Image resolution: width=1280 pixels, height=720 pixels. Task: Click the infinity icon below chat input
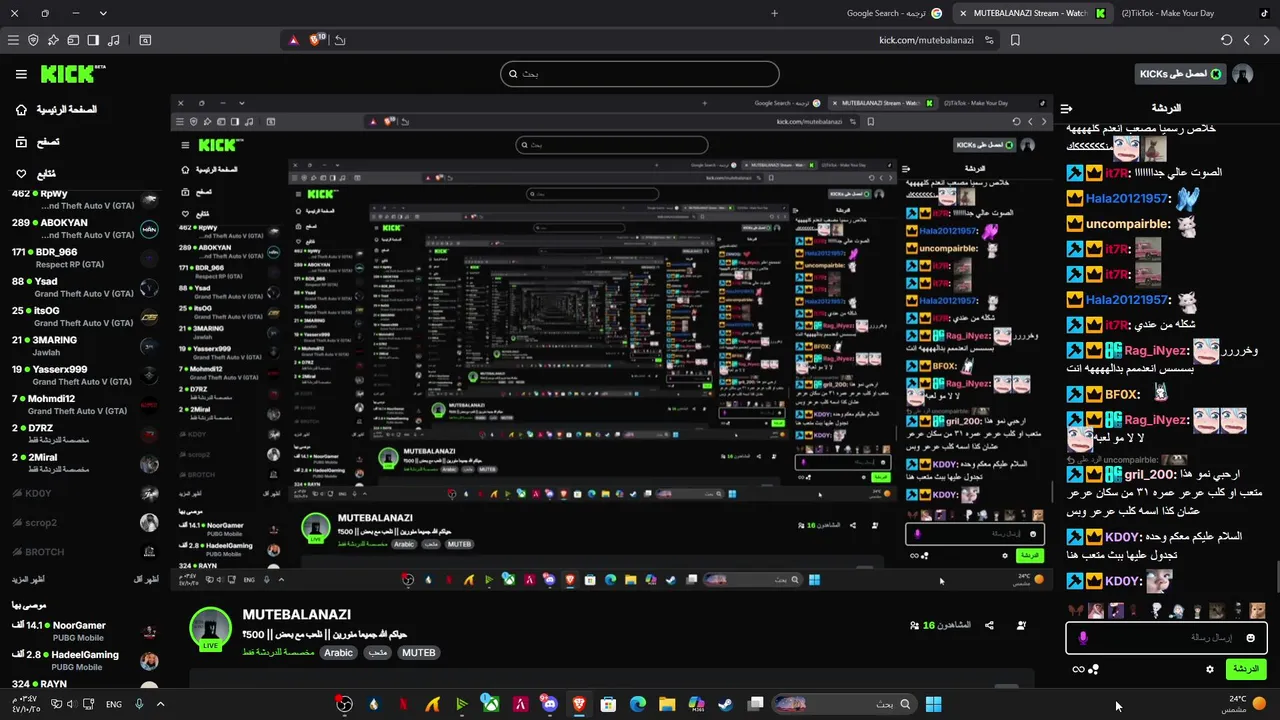[x=1078, y=669]
